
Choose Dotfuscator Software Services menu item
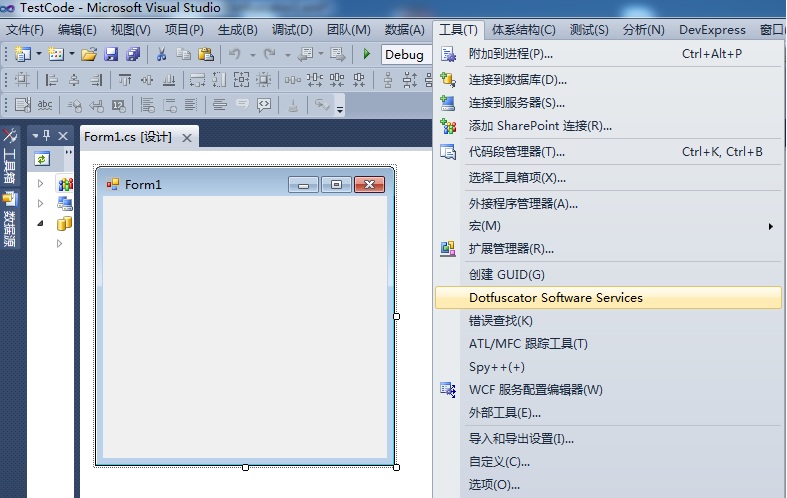[608, 298]
